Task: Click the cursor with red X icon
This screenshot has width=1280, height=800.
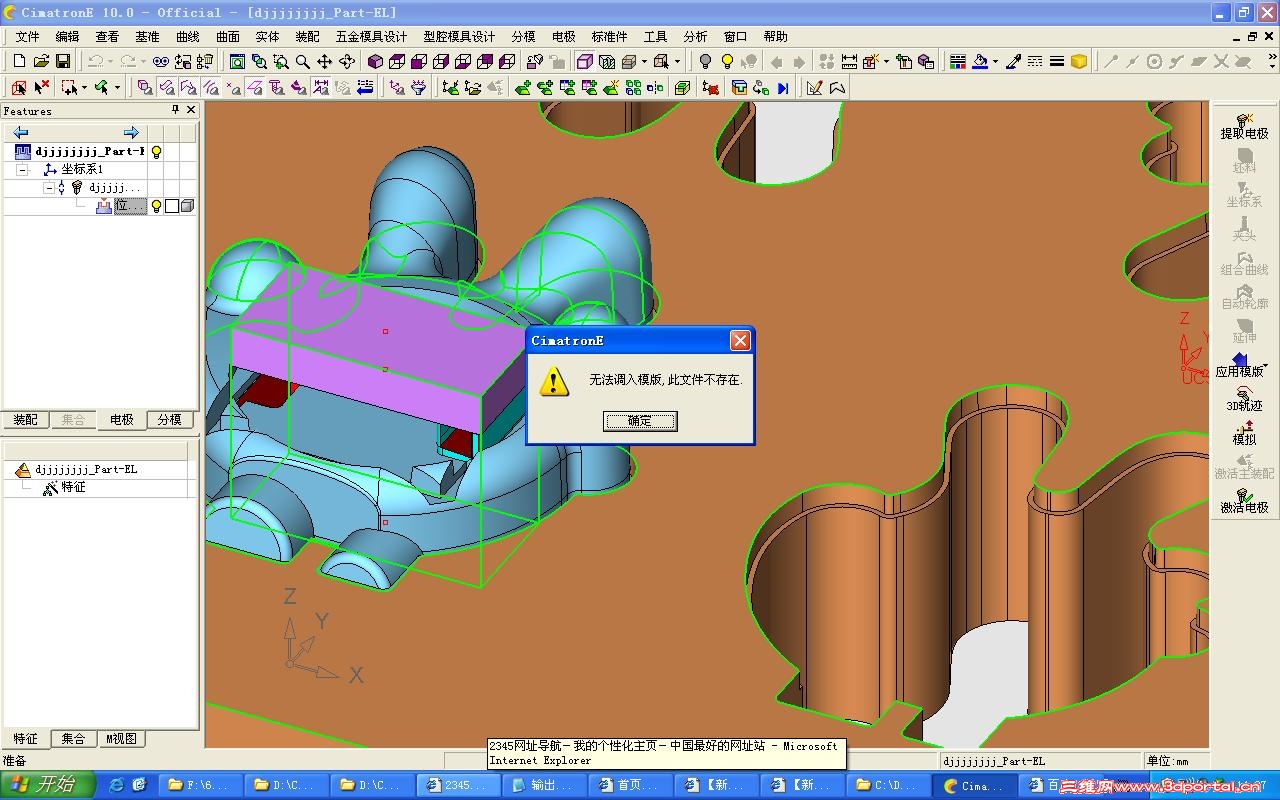Action: pos(41,88)
